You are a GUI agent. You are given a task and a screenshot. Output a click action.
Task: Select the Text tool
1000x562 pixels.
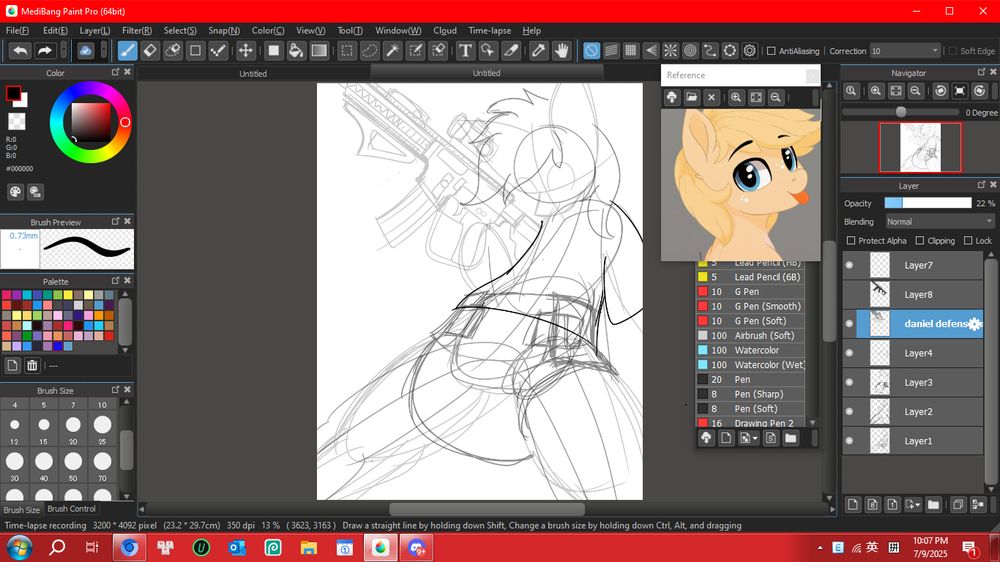point(466,51)
